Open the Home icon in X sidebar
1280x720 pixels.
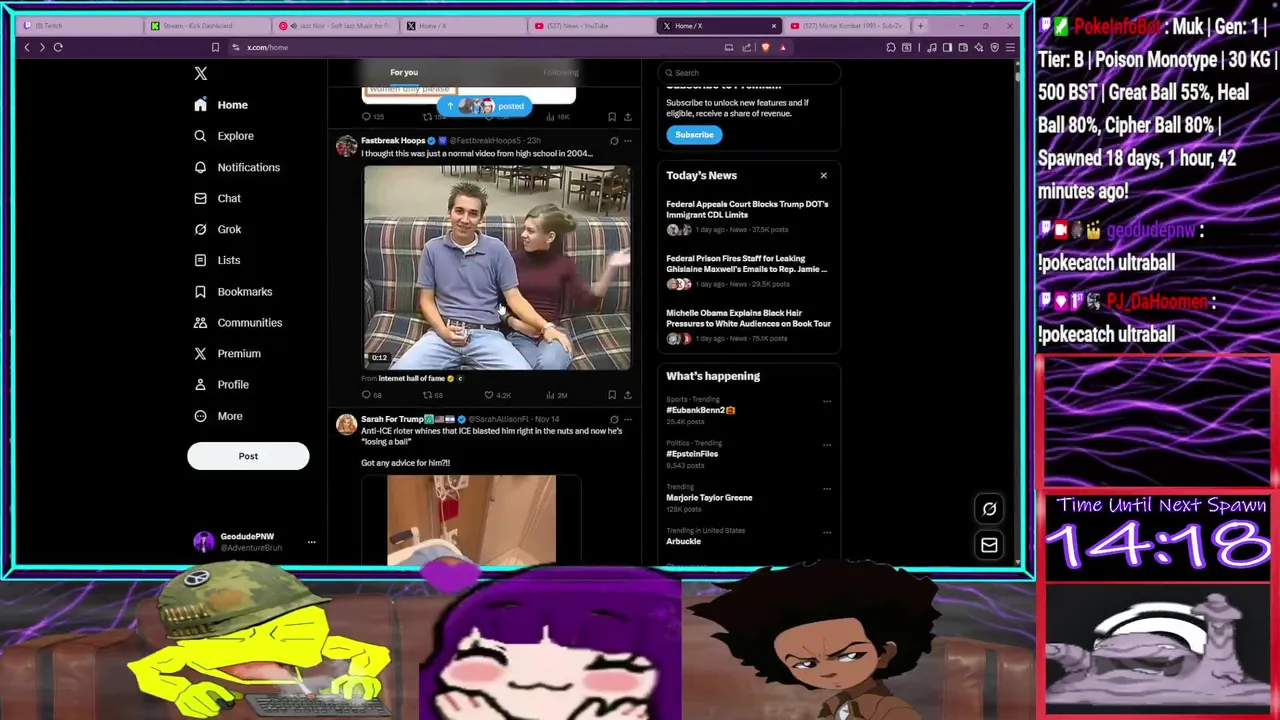click(x=200, y=105)
